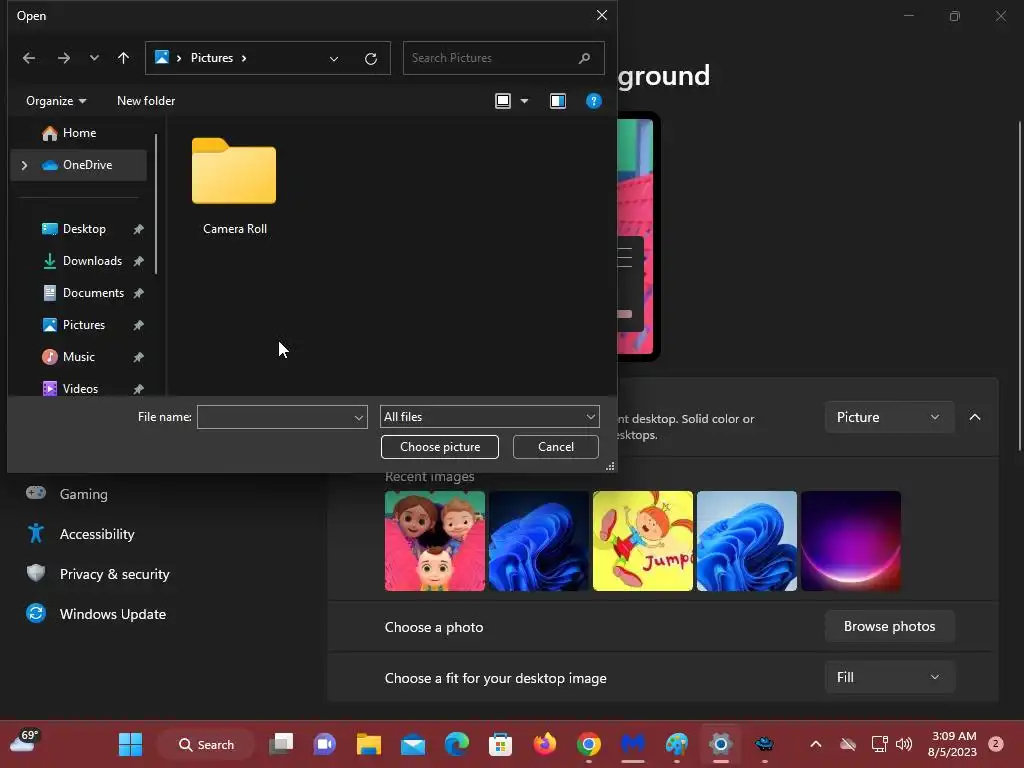
Task: Open the Paint app from the taskbar
Action: point(677,744)
